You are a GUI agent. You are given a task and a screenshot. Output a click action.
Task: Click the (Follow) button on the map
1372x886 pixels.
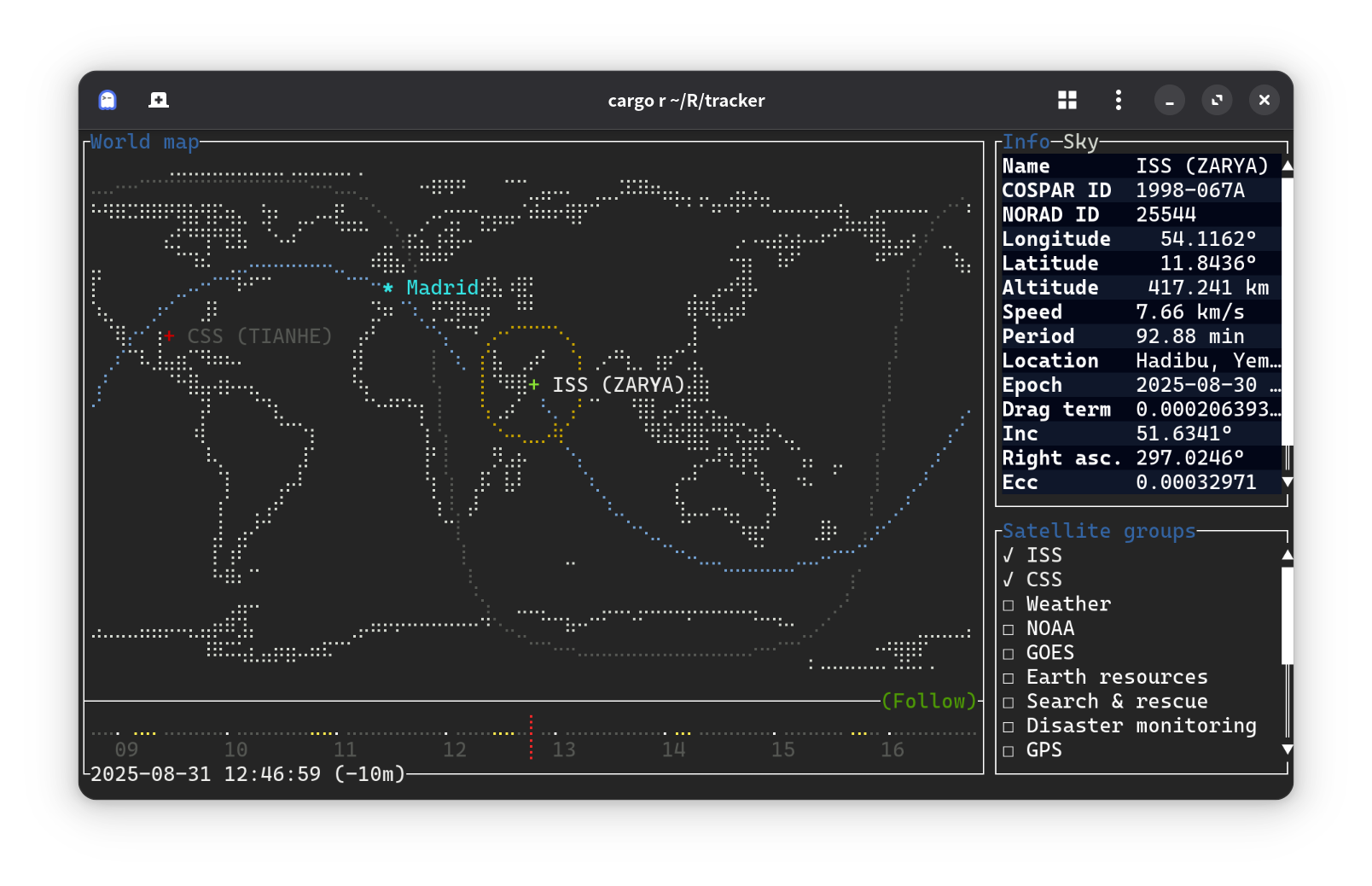(931, 701)
